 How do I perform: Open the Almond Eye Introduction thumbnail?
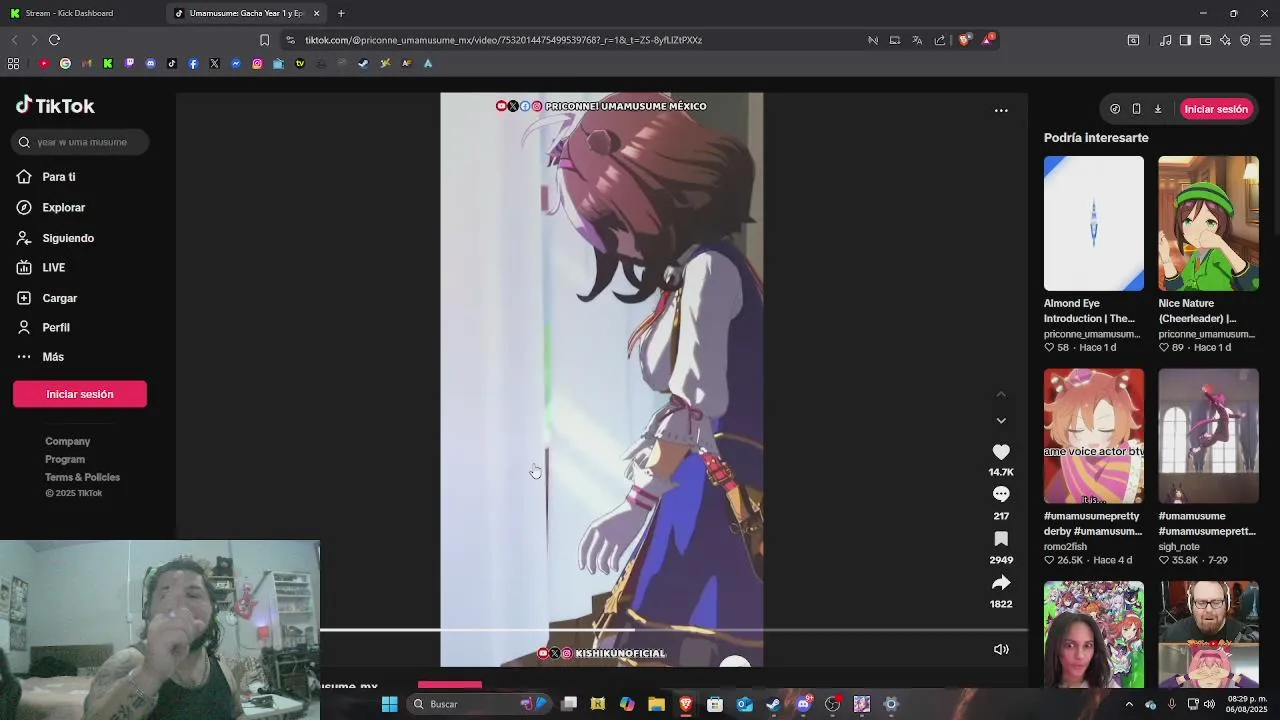1094,223
